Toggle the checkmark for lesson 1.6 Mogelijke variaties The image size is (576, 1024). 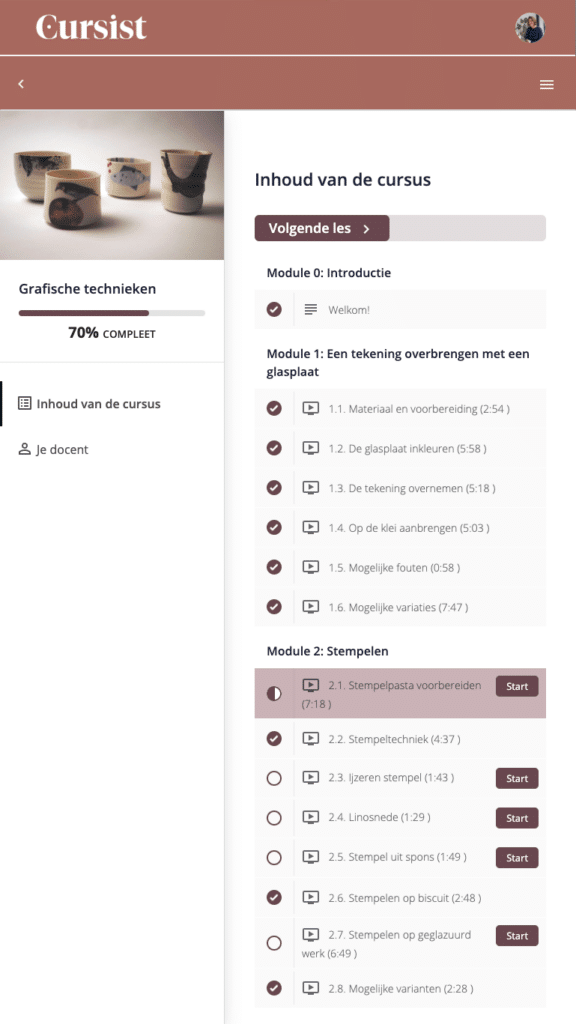[x=273, y=606]
